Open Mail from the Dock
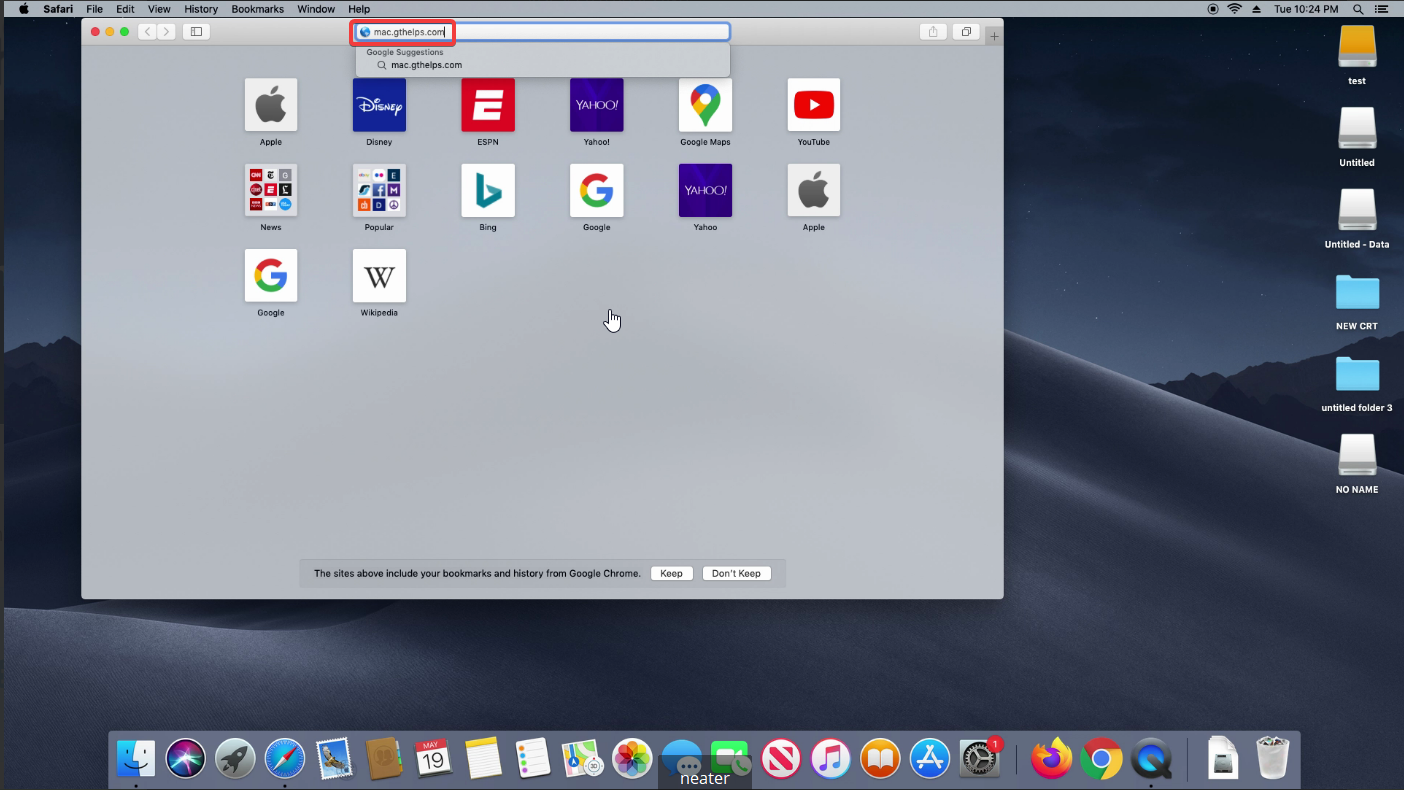Image resolution: width=1404 pixels, height=790 pixels. coord(334,760)
